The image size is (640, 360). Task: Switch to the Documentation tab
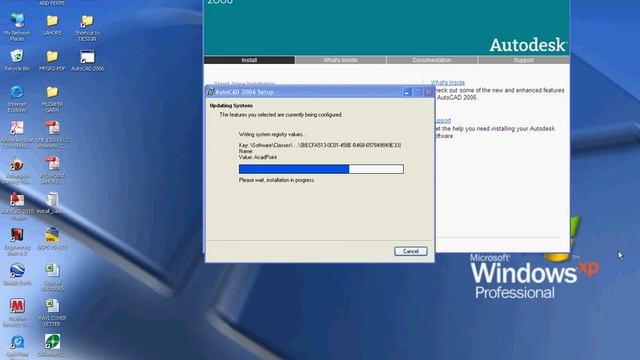pos(432,60)
